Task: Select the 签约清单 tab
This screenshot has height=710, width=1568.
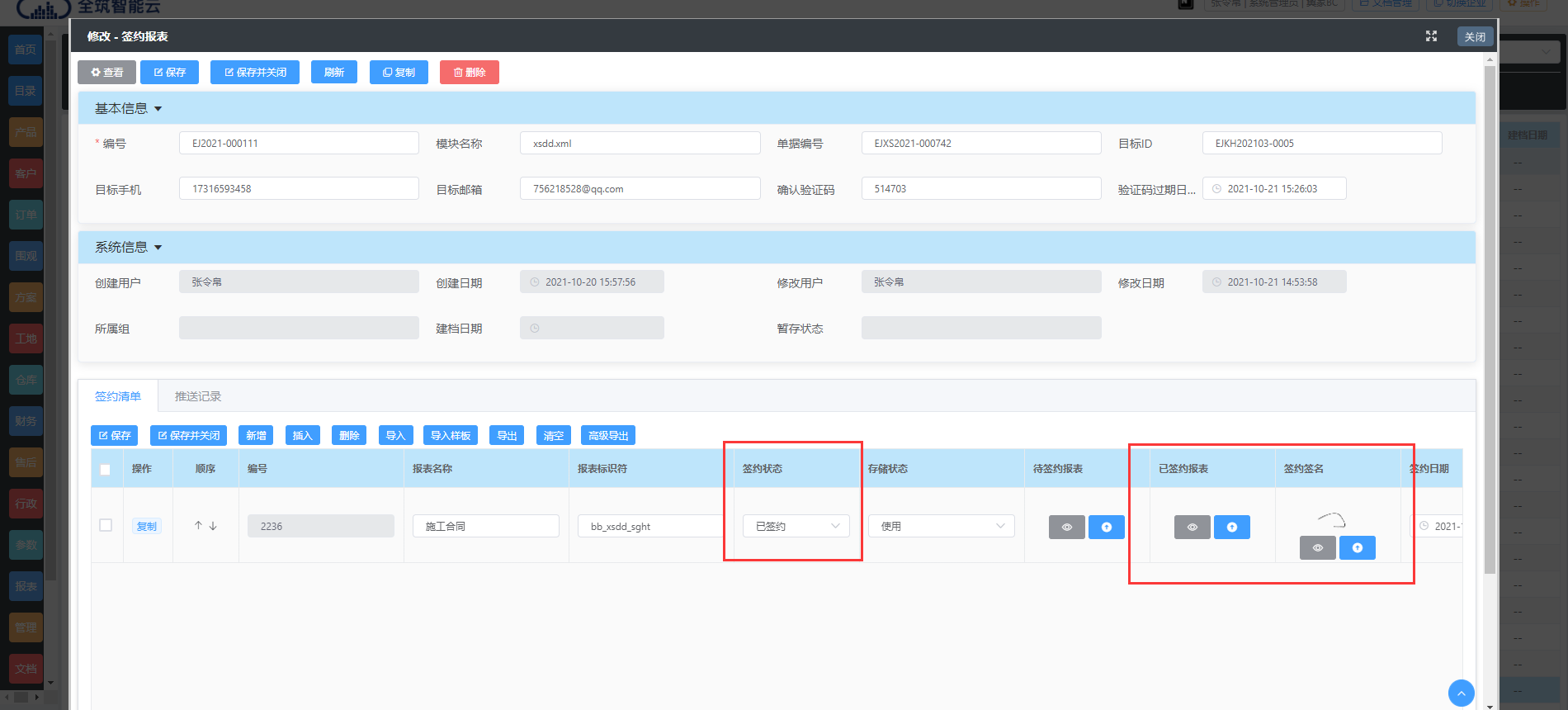Action: point(118,396)
